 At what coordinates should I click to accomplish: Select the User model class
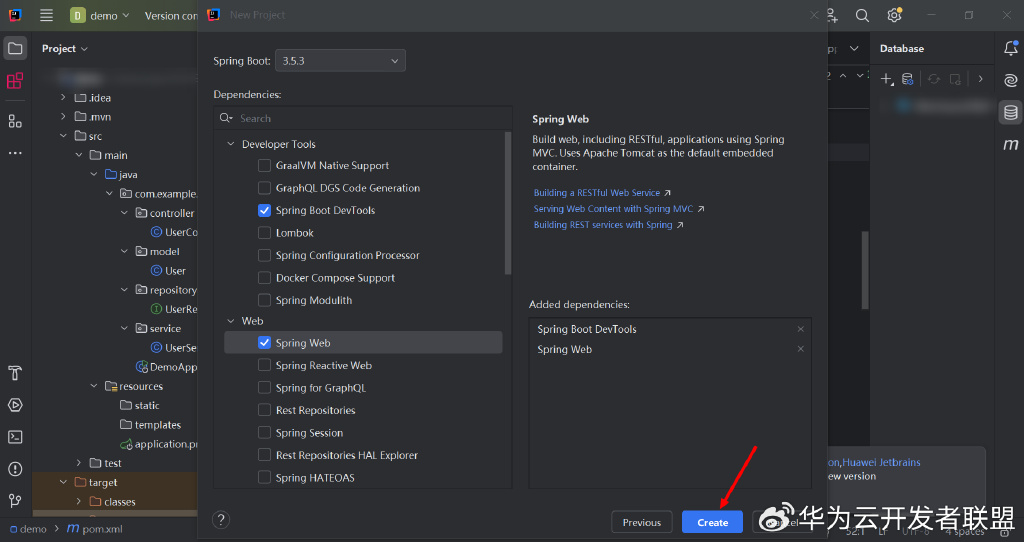coord(168,270)
